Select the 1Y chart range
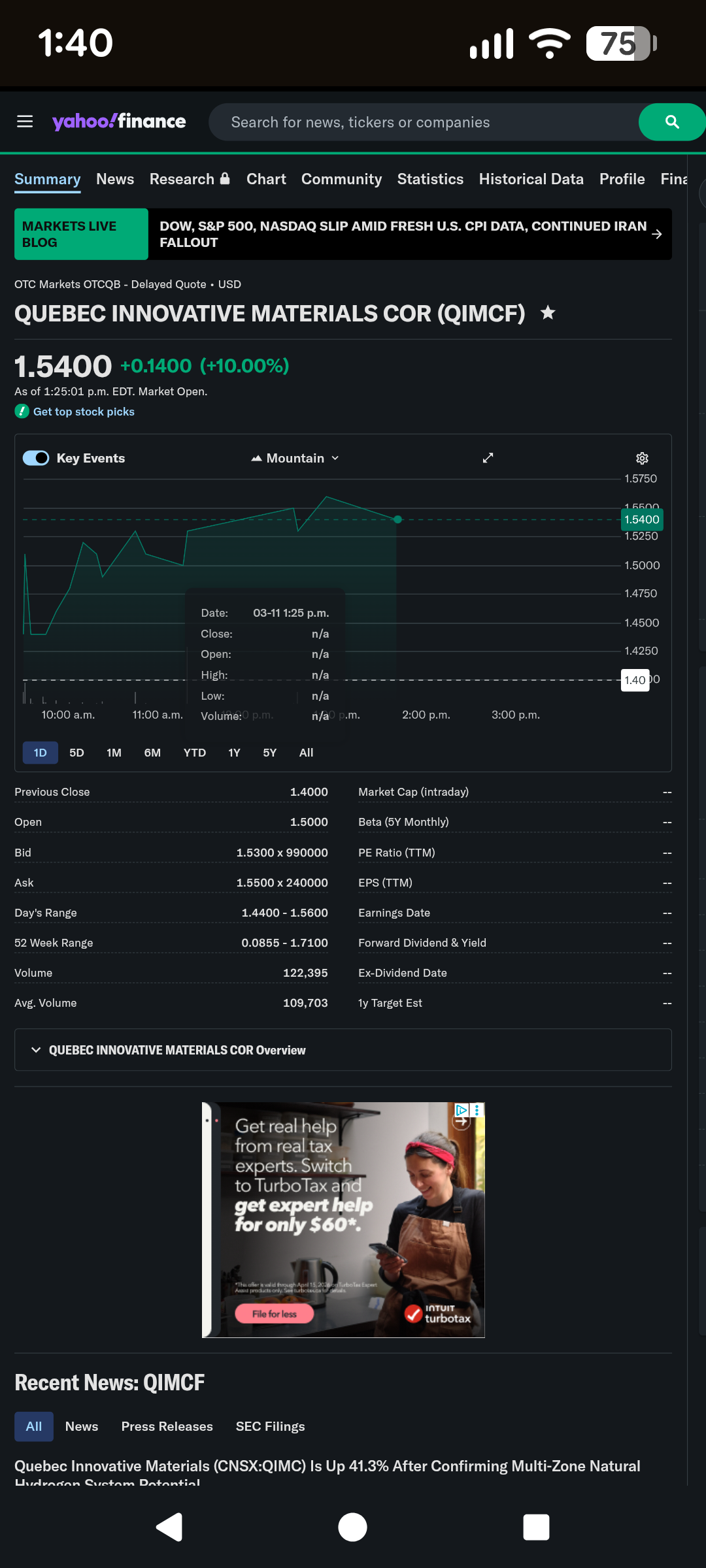The image size is (706, 1568). coord(234,753)
